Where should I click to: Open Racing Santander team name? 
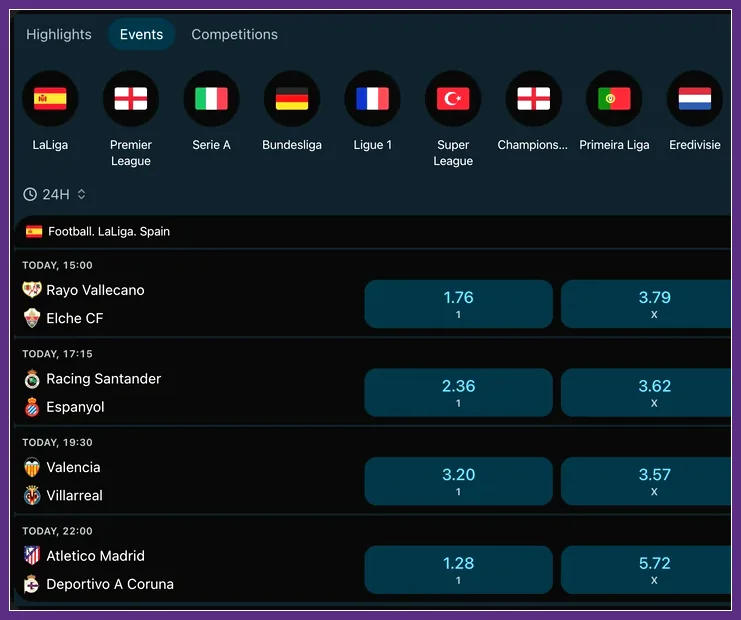click(x=103, y=379)
